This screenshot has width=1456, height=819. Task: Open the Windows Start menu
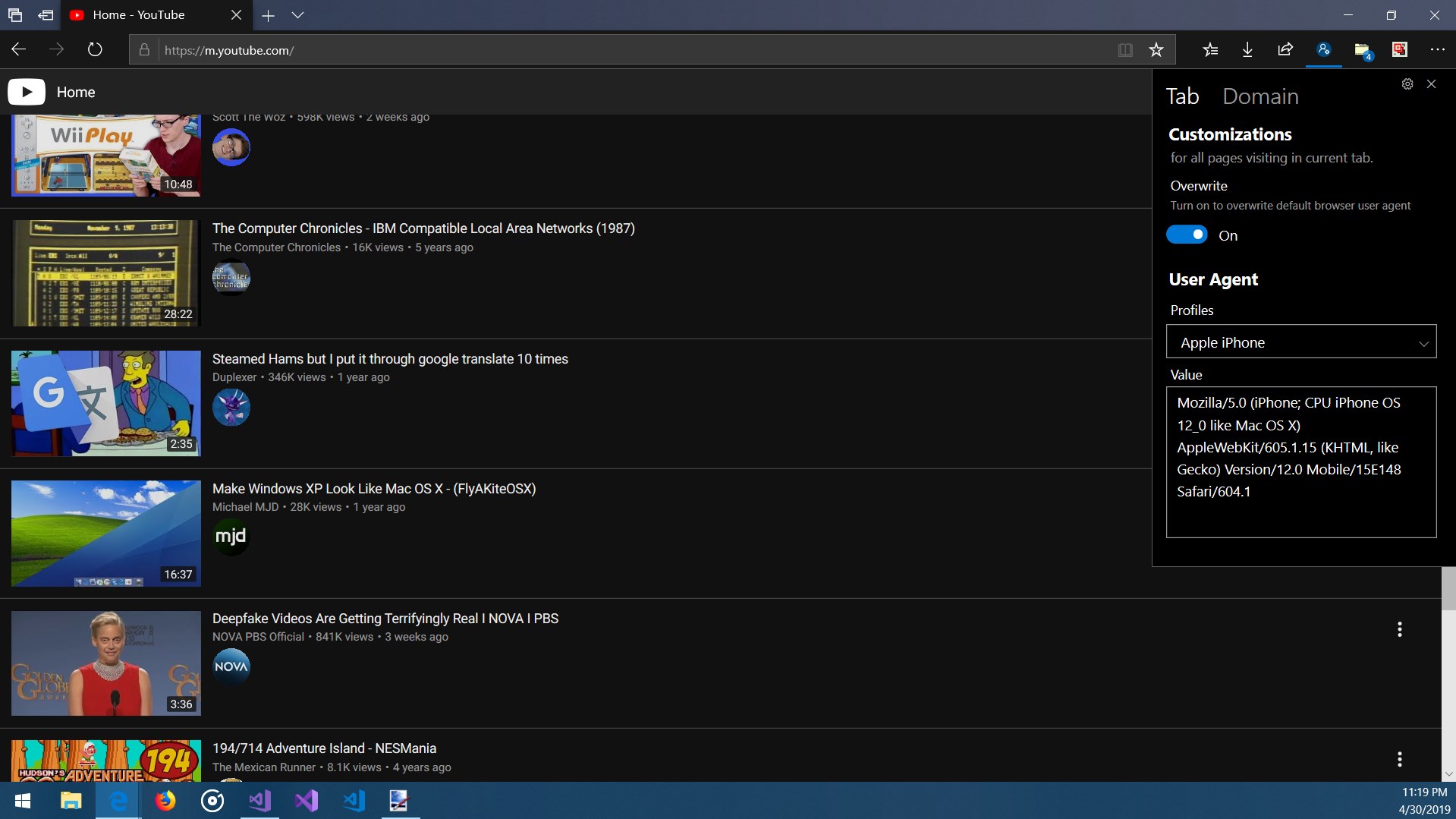(23, 801)
